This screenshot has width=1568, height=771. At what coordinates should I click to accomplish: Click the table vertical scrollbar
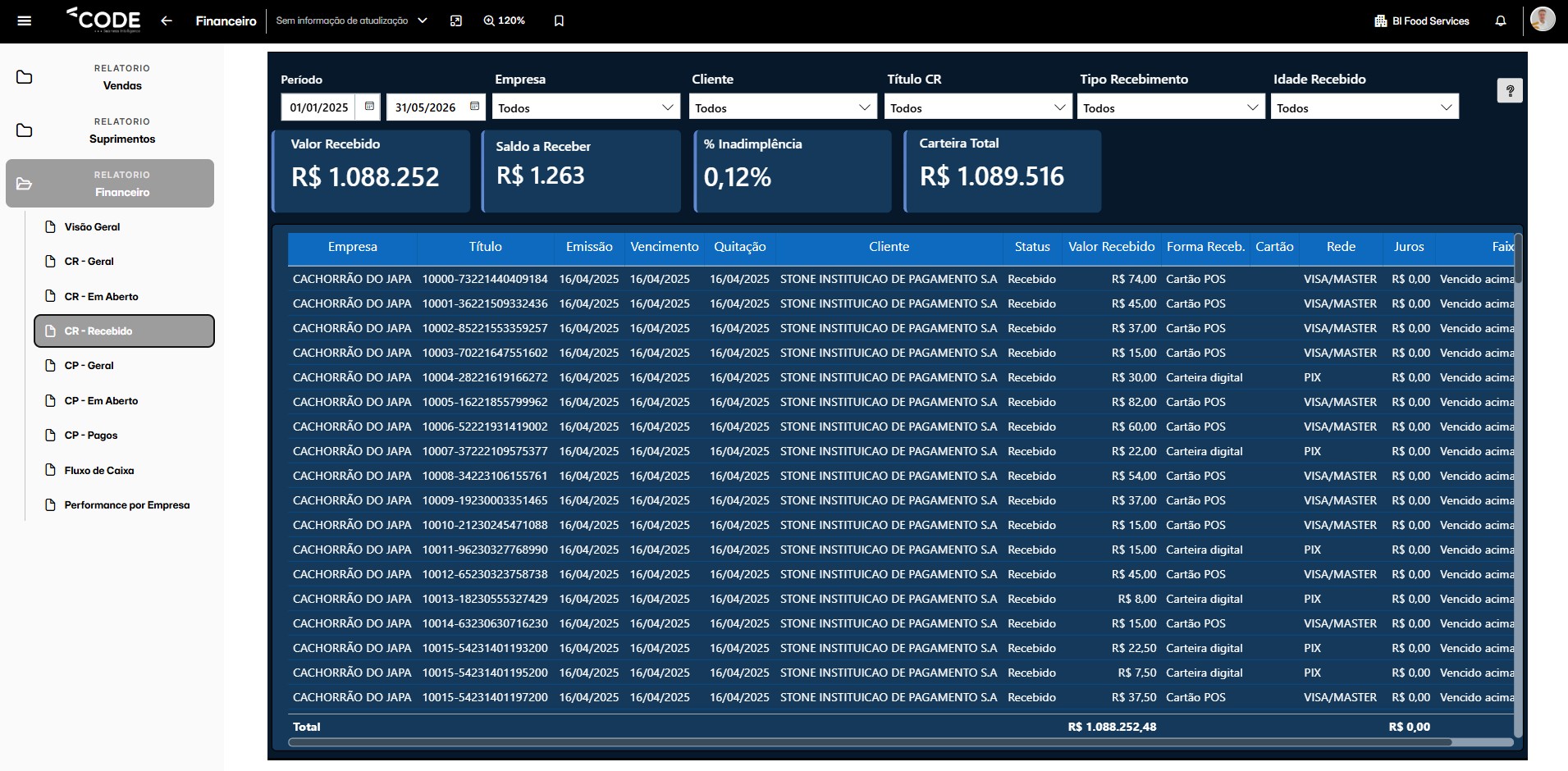tap(1518, 258)
